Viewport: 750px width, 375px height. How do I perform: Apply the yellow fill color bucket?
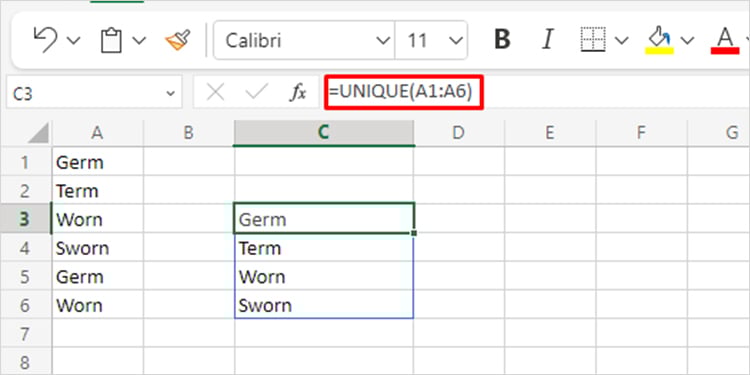point(659,40)
